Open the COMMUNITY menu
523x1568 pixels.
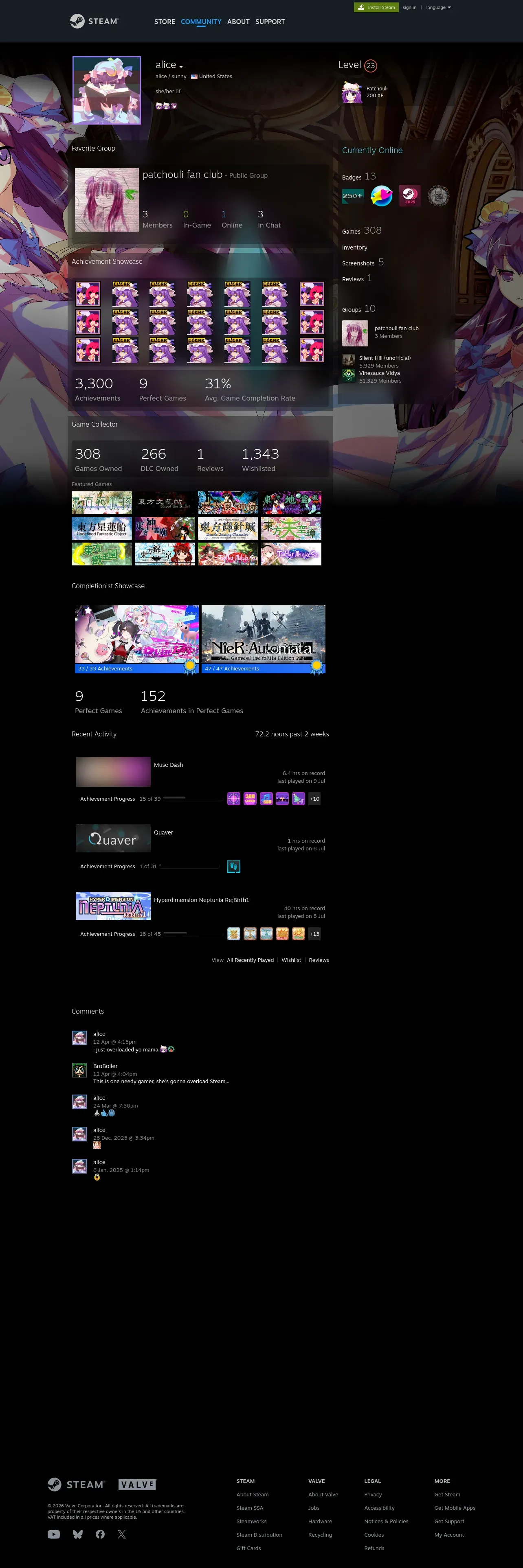(201, 21)
